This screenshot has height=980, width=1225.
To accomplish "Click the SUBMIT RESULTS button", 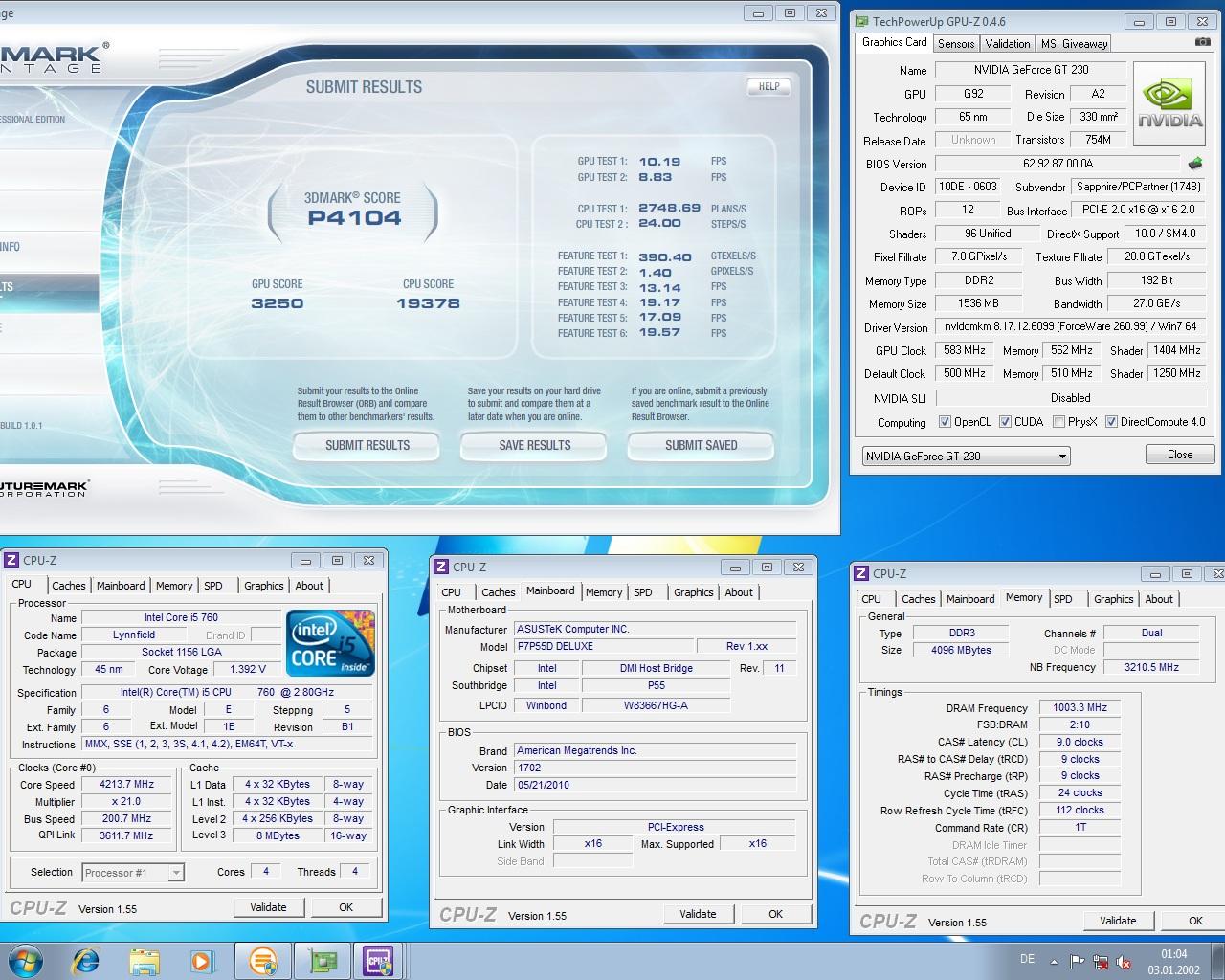I will [x=367, y=446].
